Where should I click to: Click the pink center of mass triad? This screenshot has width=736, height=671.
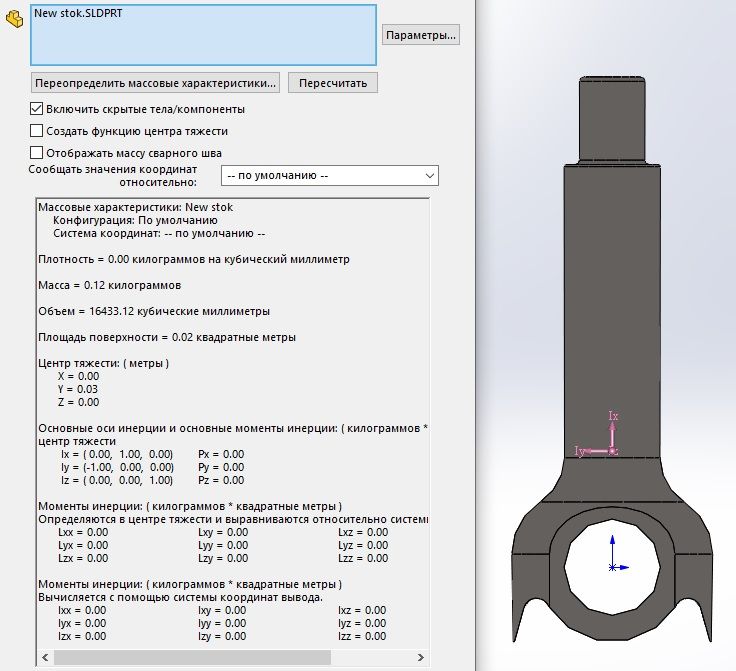(612, 451)
